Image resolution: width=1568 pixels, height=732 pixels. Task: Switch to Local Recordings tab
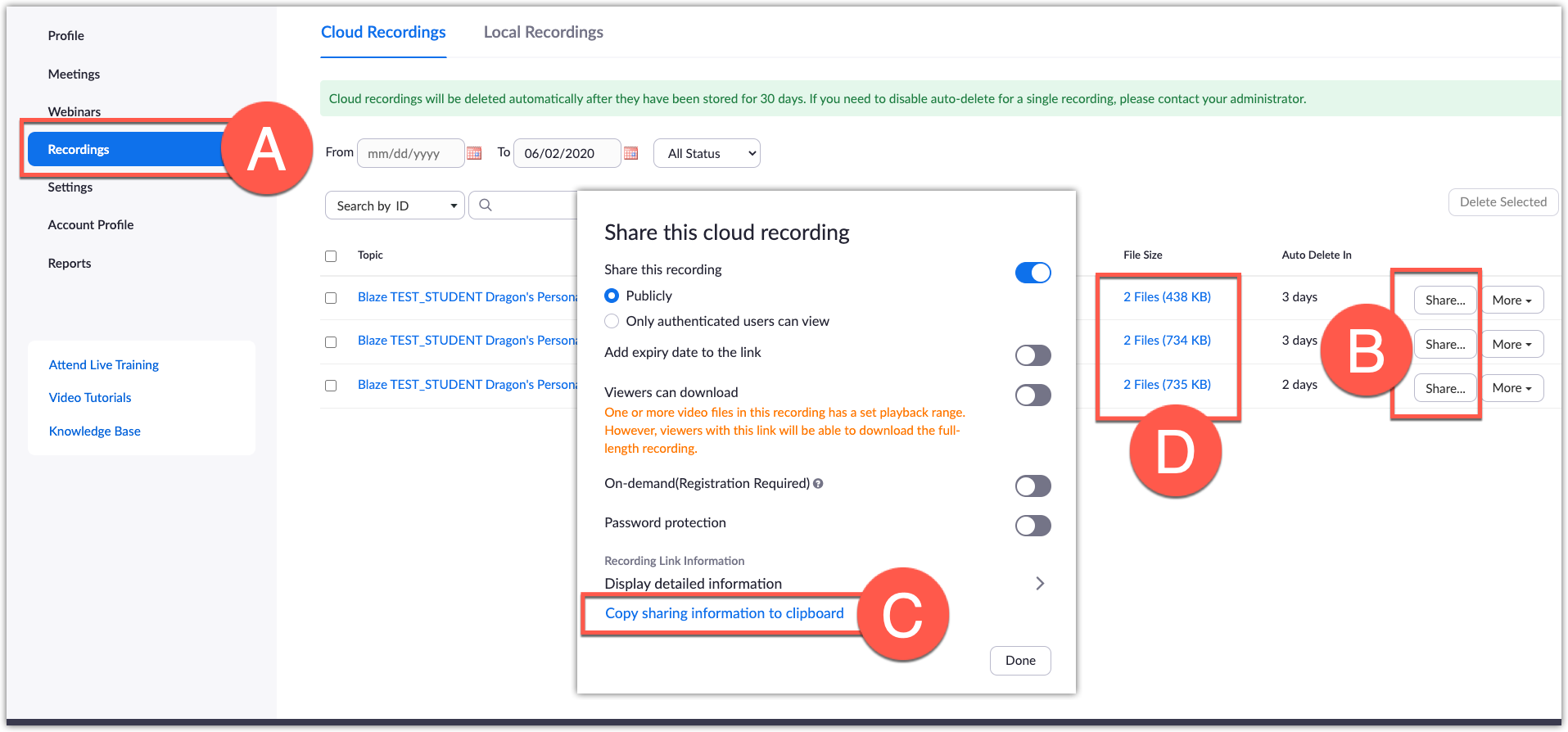point(543,32)
